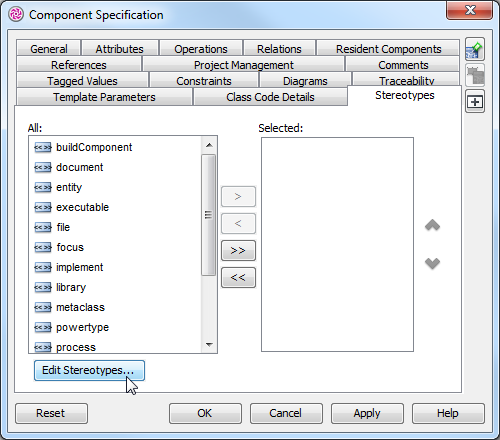Click the Apply button

pyautogui.click(x=367, y=413)
